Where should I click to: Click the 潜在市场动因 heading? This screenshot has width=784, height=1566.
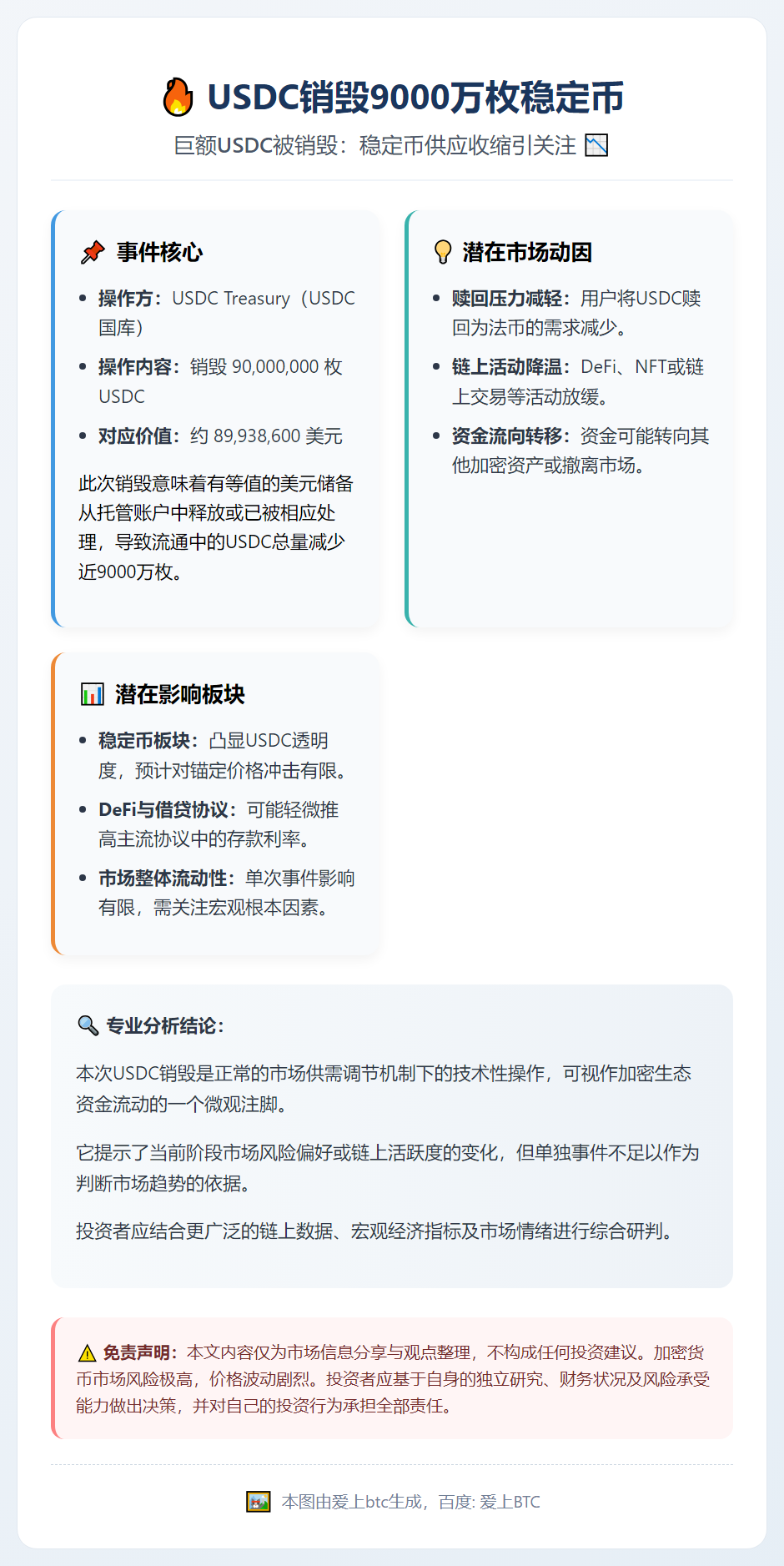click(527, 252)
